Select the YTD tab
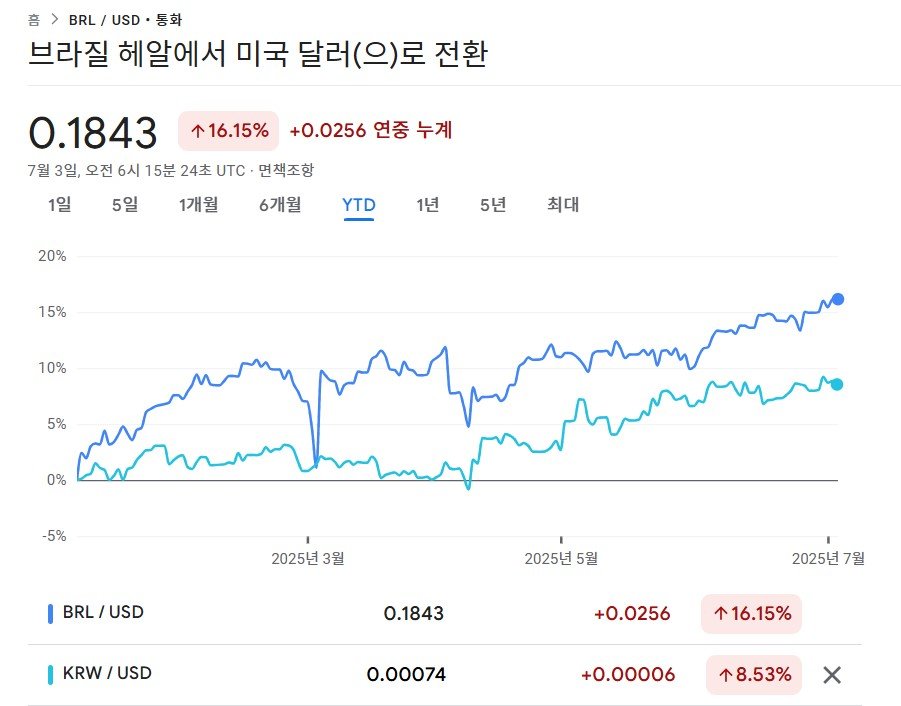 click(358, 205)
